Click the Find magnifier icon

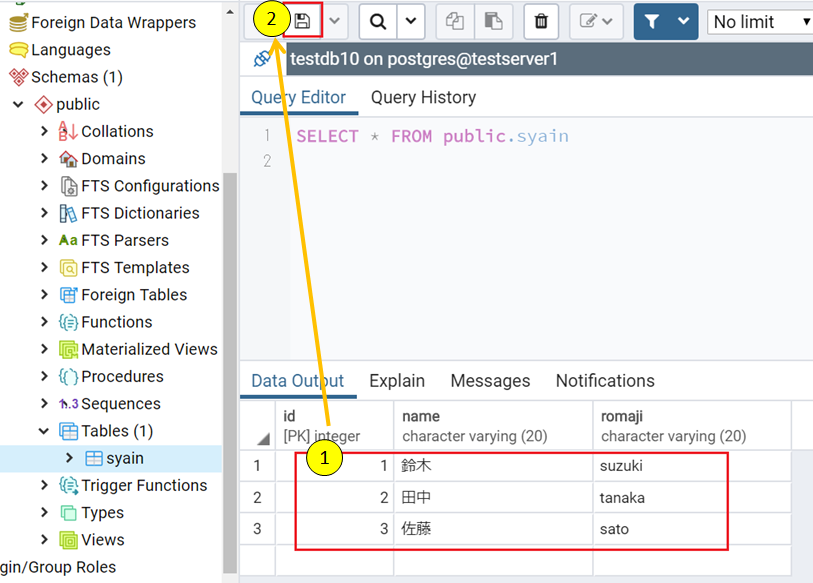[x=378, y=21]
